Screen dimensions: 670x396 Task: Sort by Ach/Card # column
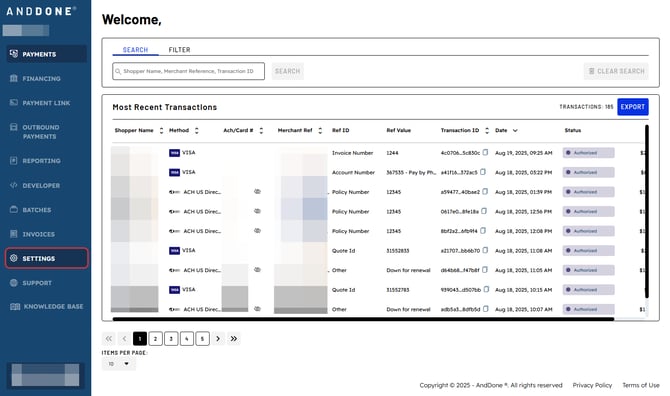point(261,131)
